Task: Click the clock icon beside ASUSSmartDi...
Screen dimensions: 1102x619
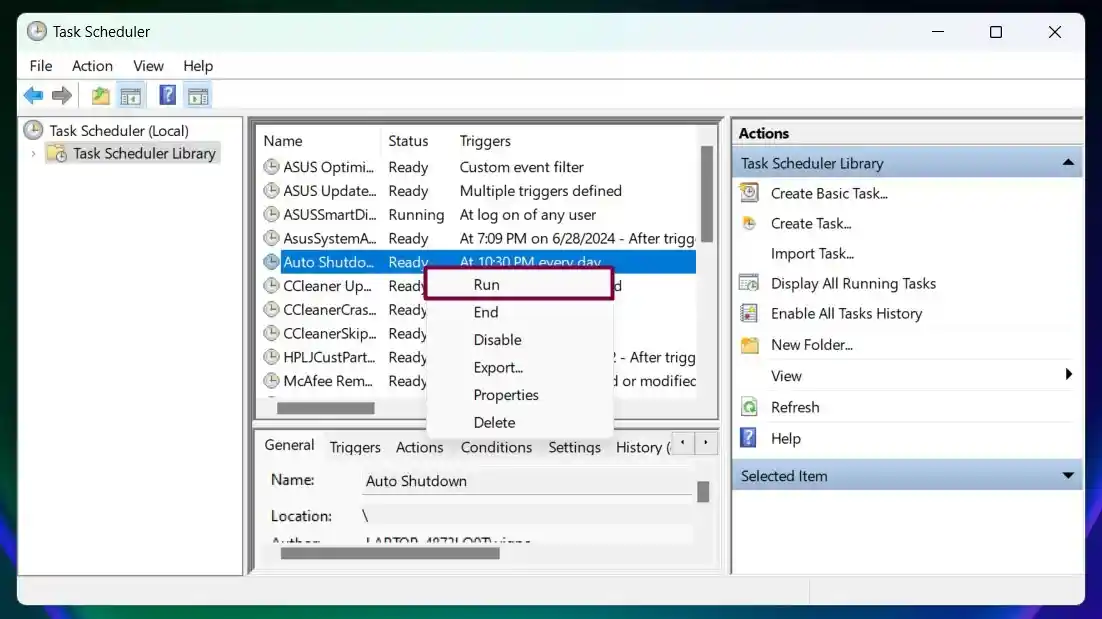Action: [x=271, y=214]
